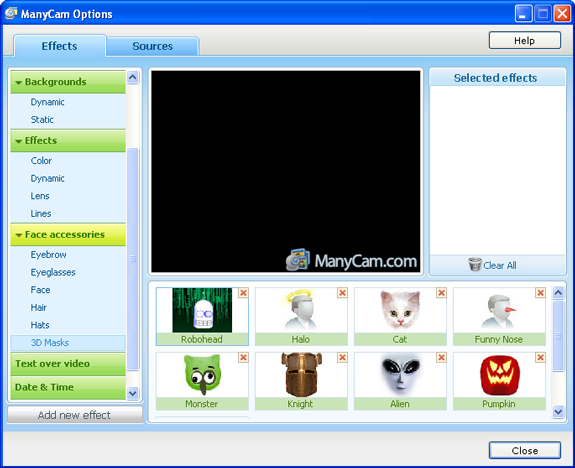Show the Lines effects
This screenshot has height=468, width=575.
point(41,213)
